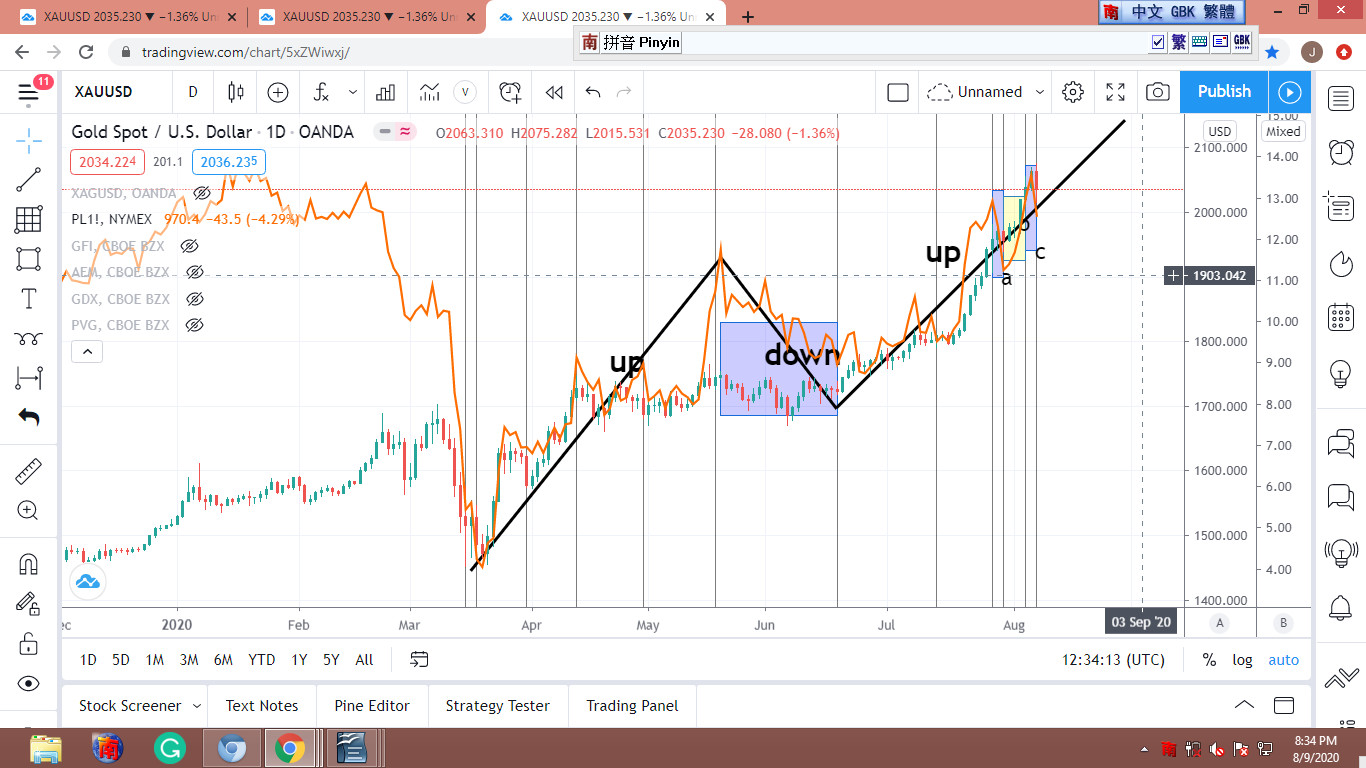Click the compare or add symbol icon
The height and width of the screenshot is (768, 1366).
click(278, 92)
